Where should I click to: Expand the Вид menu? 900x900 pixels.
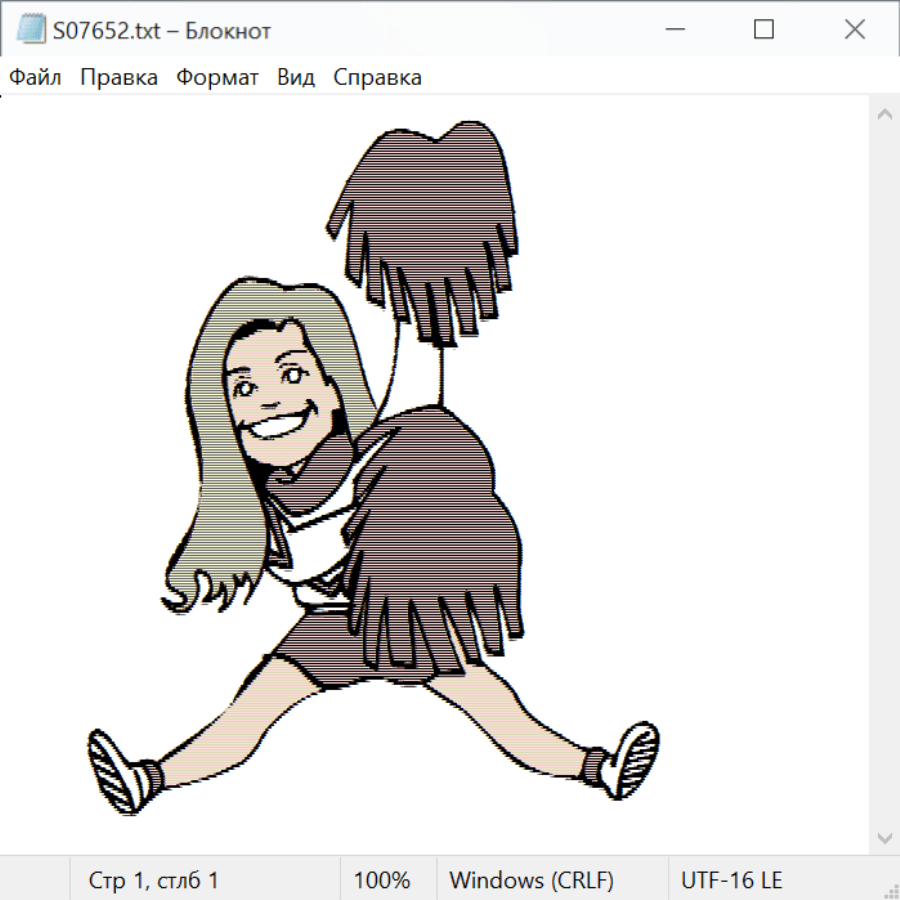pyautogui.click(x=296, y=77)
